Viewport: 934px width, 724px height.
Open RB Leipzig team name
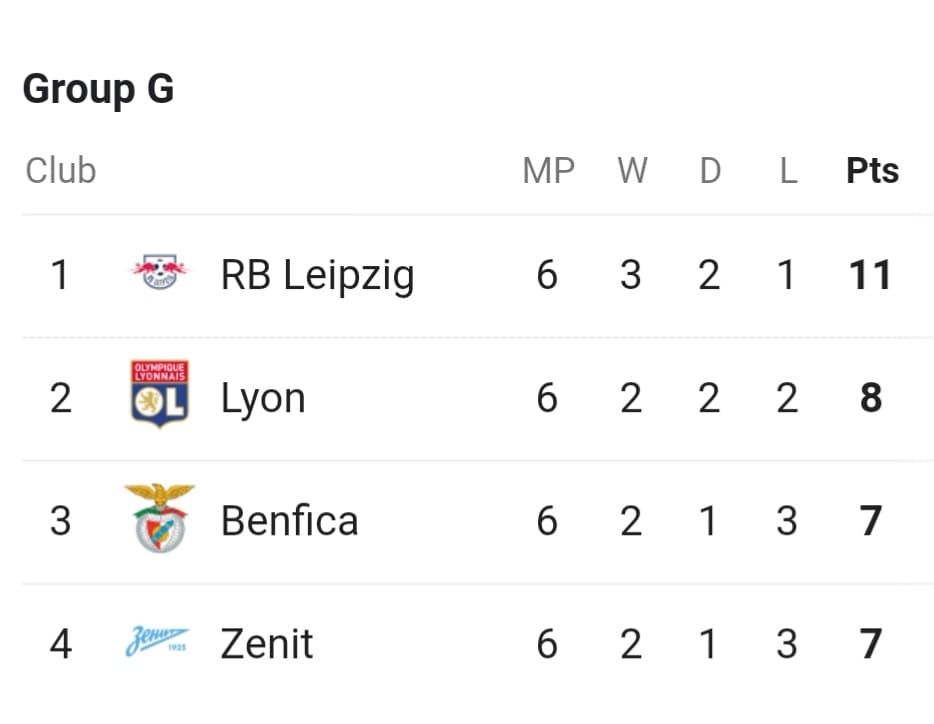317,275
